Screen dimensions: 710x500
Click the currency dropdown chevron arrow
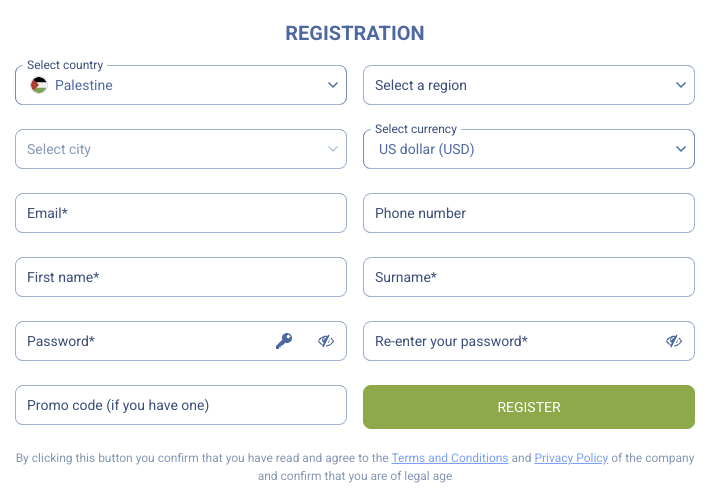(681, 150)
